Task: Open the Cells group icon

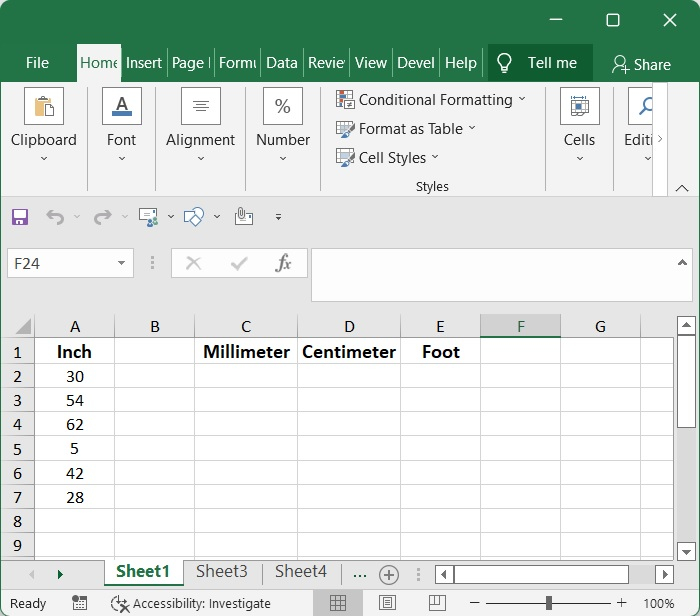Action: point(579,107)
